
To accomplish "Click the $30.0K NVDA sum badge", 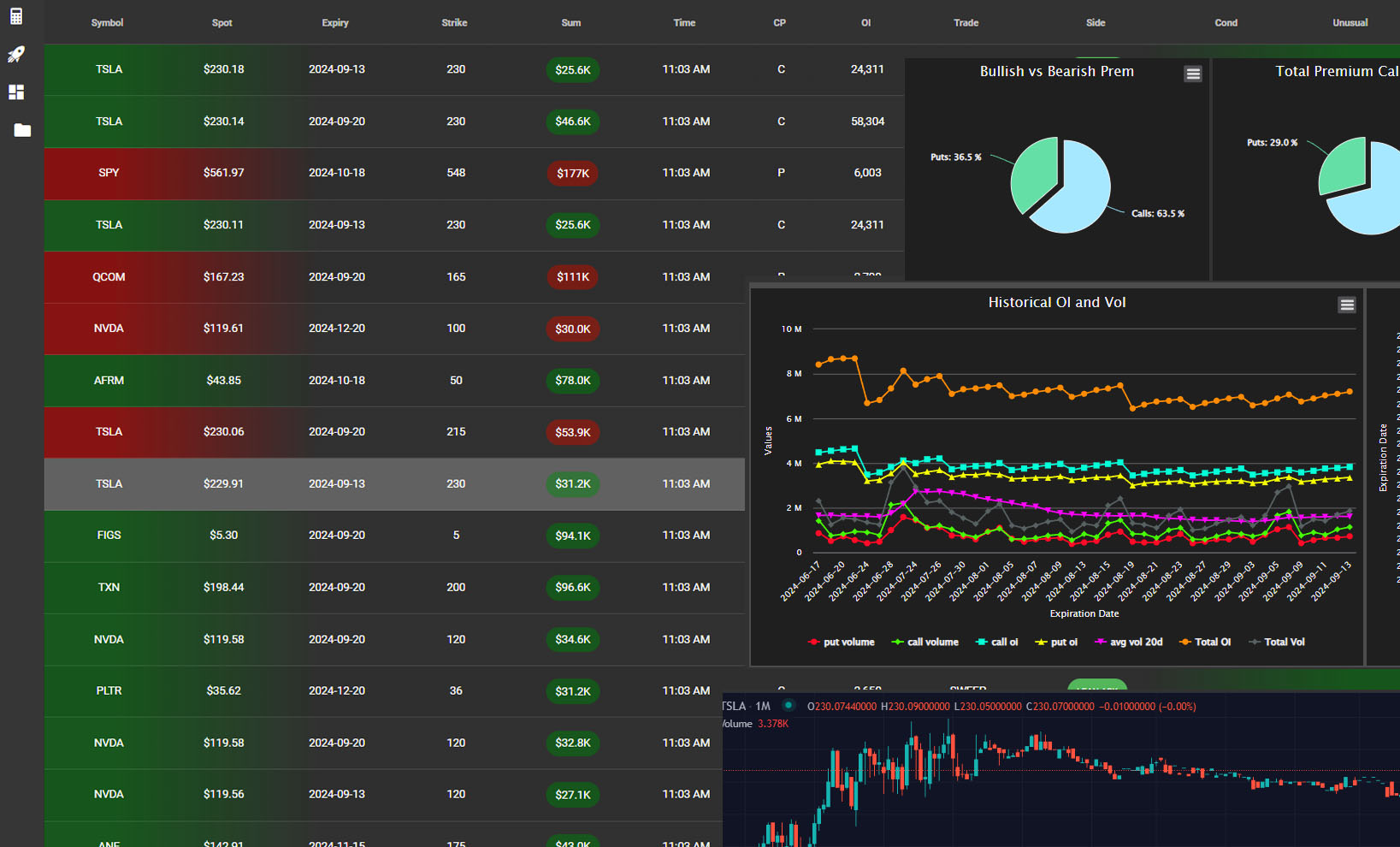I will click(573, 329).
